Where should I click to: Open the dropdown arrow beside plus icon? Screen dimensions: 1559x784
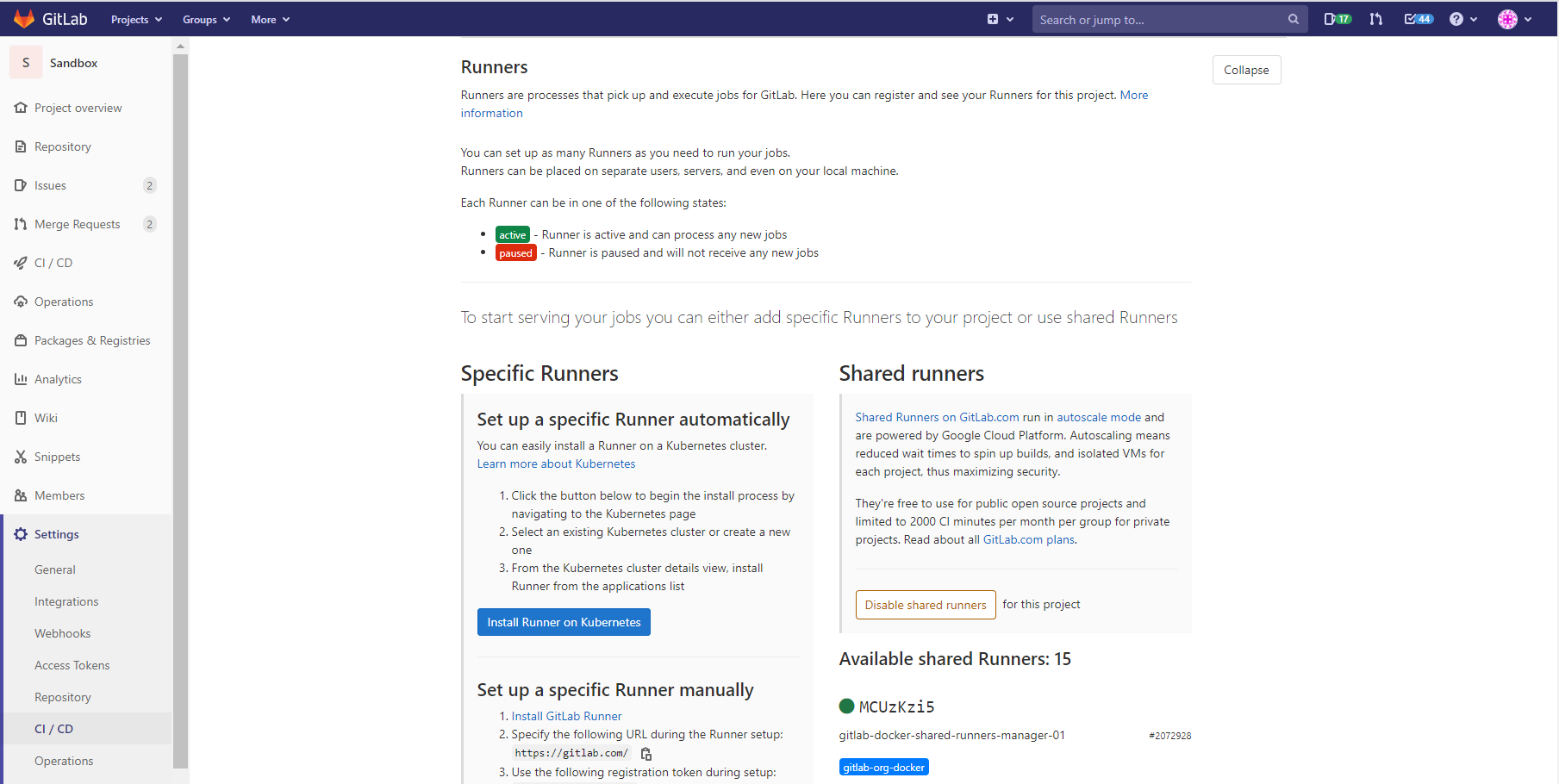pos(1010,19)
